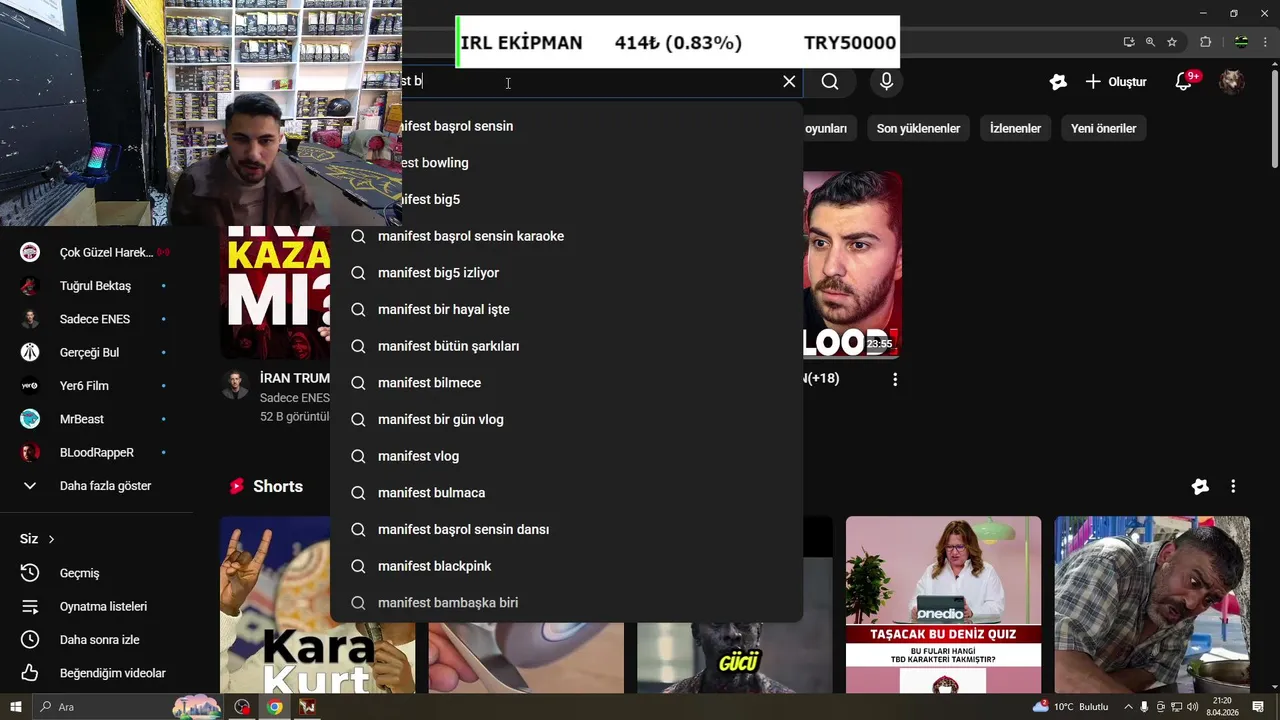Open options for the 23:55 video

pyautogui.click(x=895, y=379)
